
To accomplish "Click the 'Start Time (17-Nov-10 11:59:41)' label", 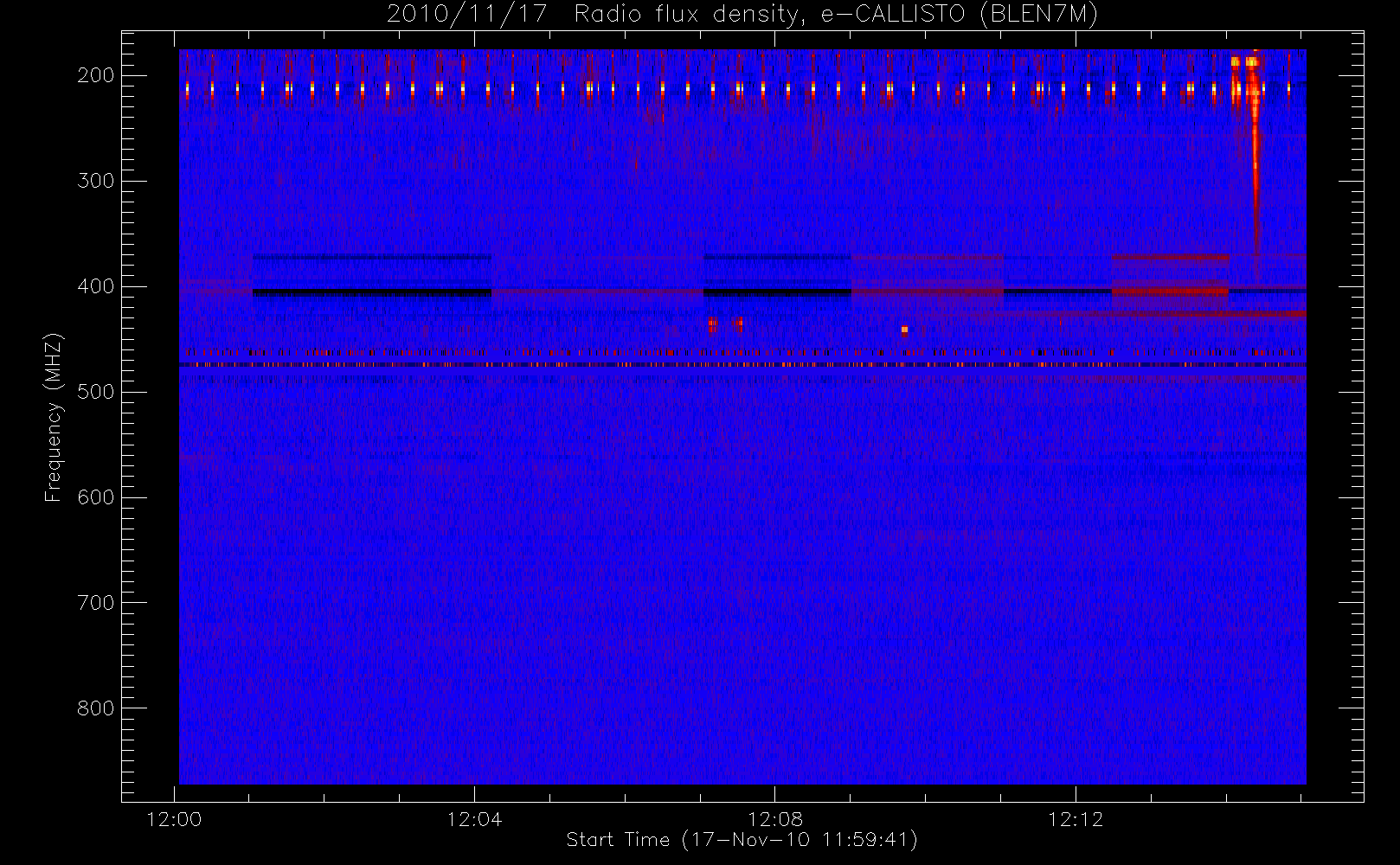I will coord(742,840).
